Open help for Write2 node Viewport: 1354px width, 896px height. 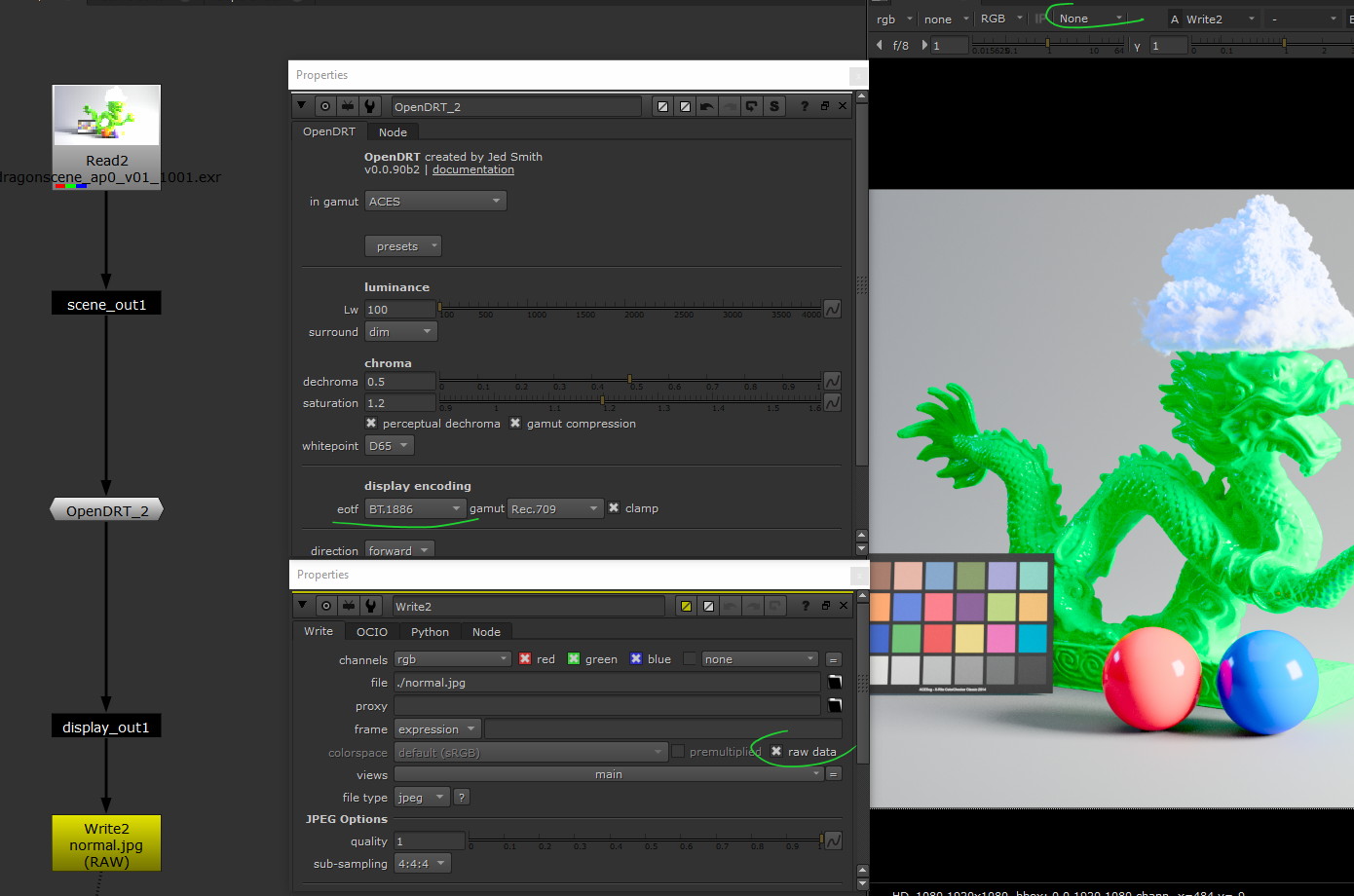point(806,606)
